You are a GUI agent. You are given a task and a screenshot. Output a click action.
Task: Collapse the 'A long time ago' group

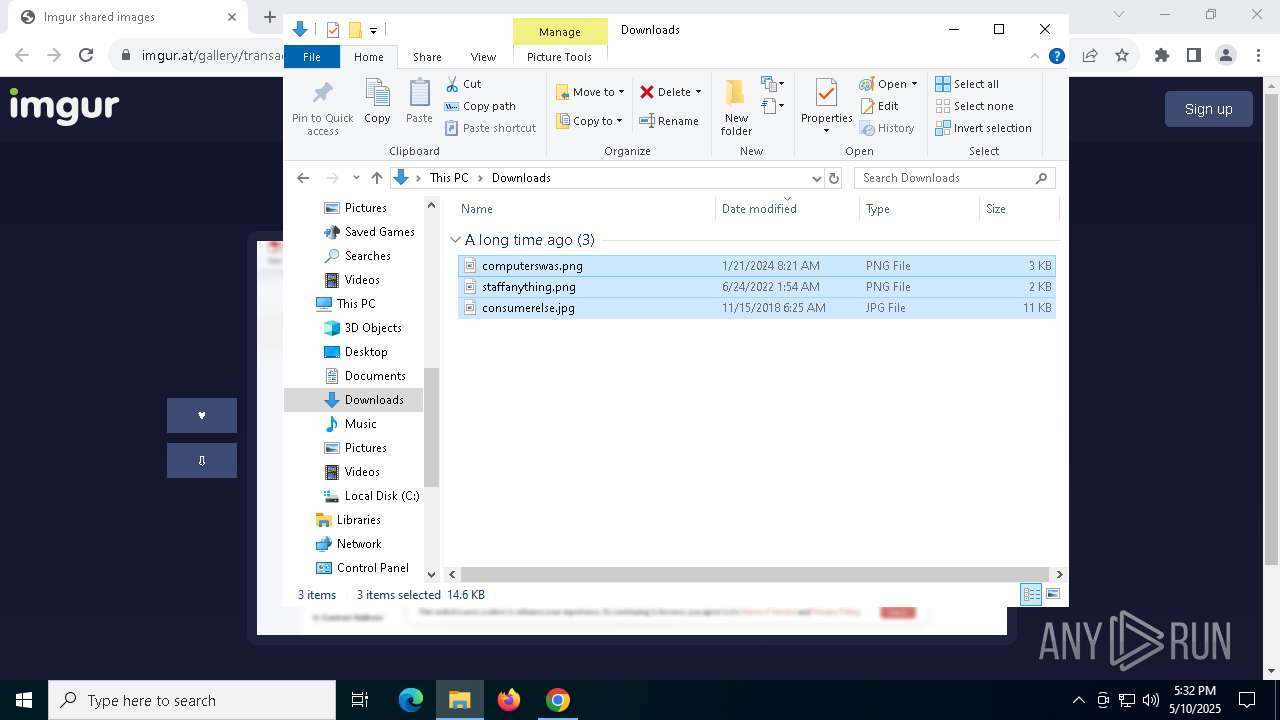pos(456,240)
